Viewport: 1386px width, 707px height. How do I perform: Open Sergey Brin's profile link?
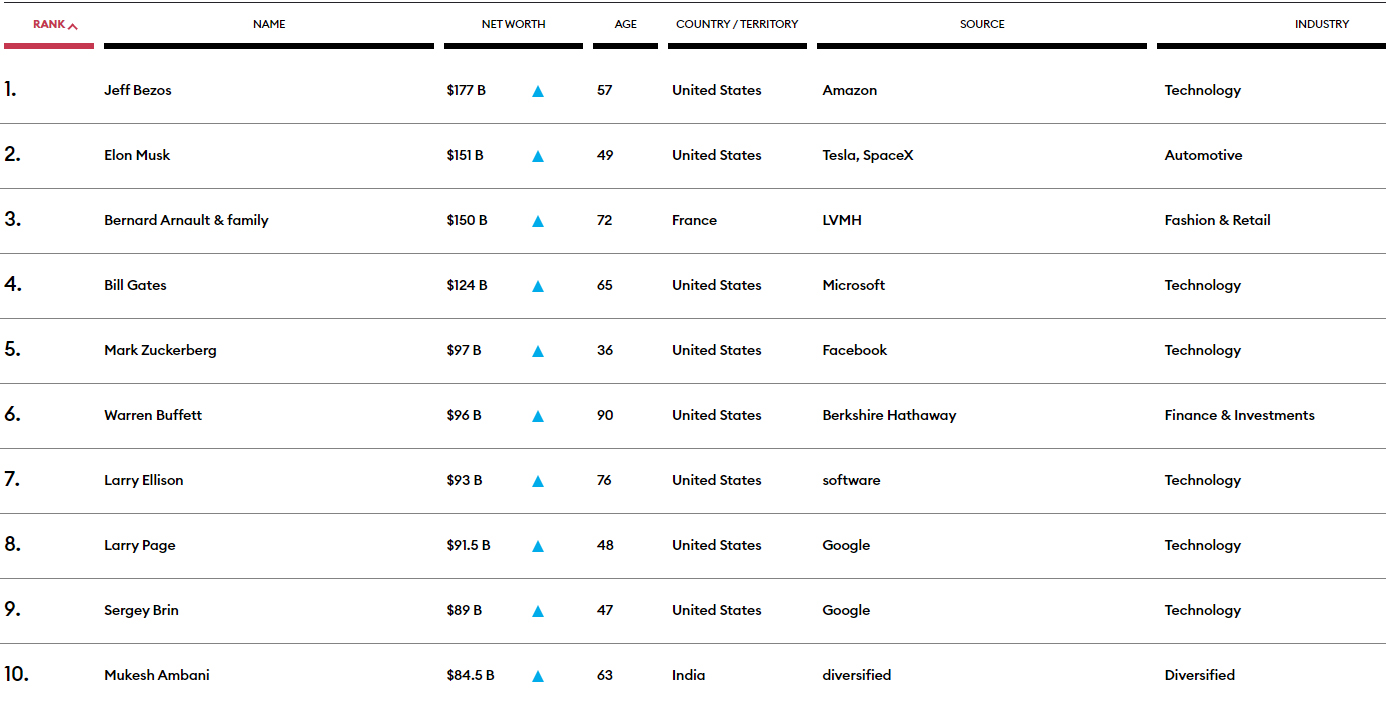click(141, 610)
